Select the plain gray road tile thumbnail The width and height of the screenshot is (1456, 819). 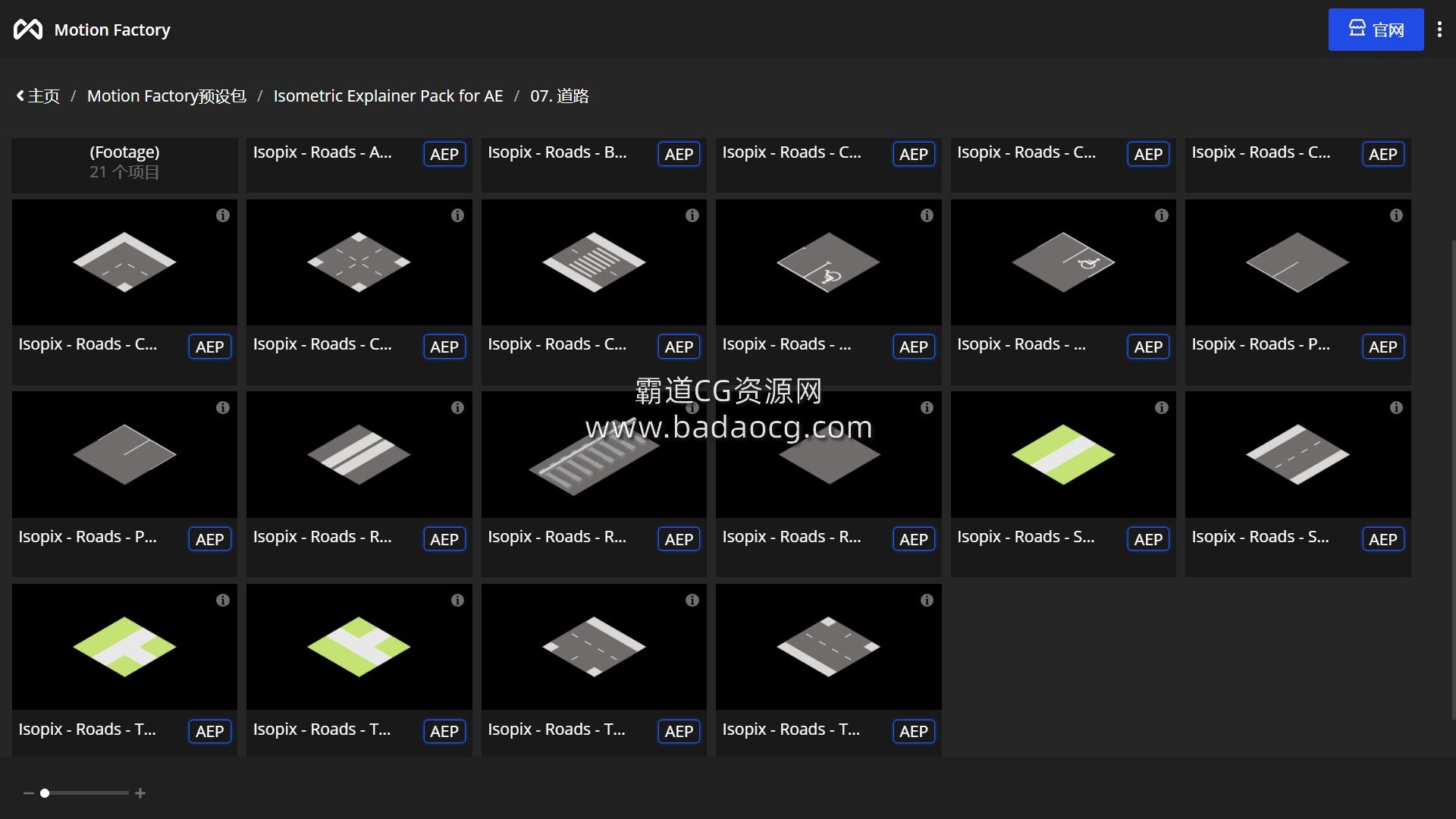click(828, 455)
